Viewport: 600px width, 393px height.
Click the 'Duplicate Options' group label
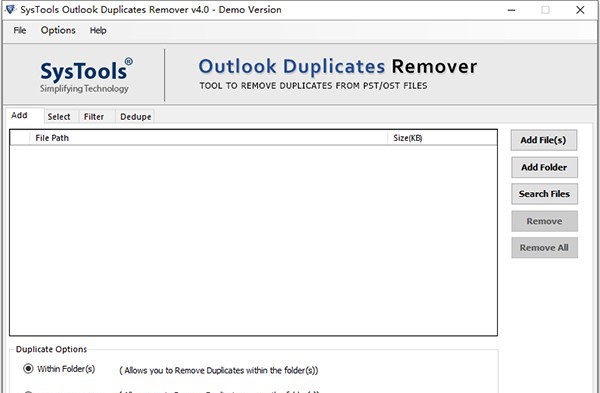(51, 349)
